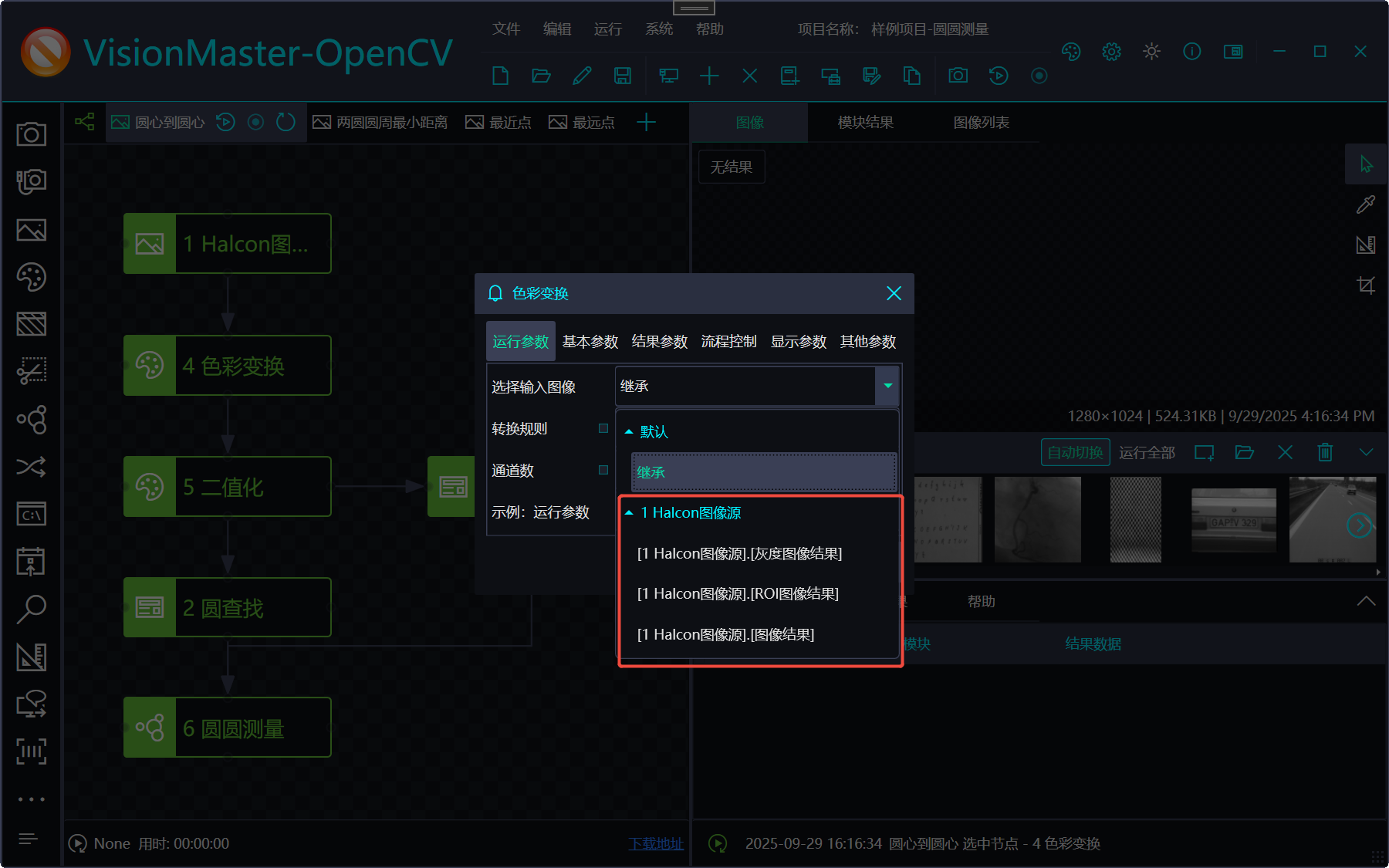Click the 帮助 tab in the bottom panel

[x=982, y=602]
